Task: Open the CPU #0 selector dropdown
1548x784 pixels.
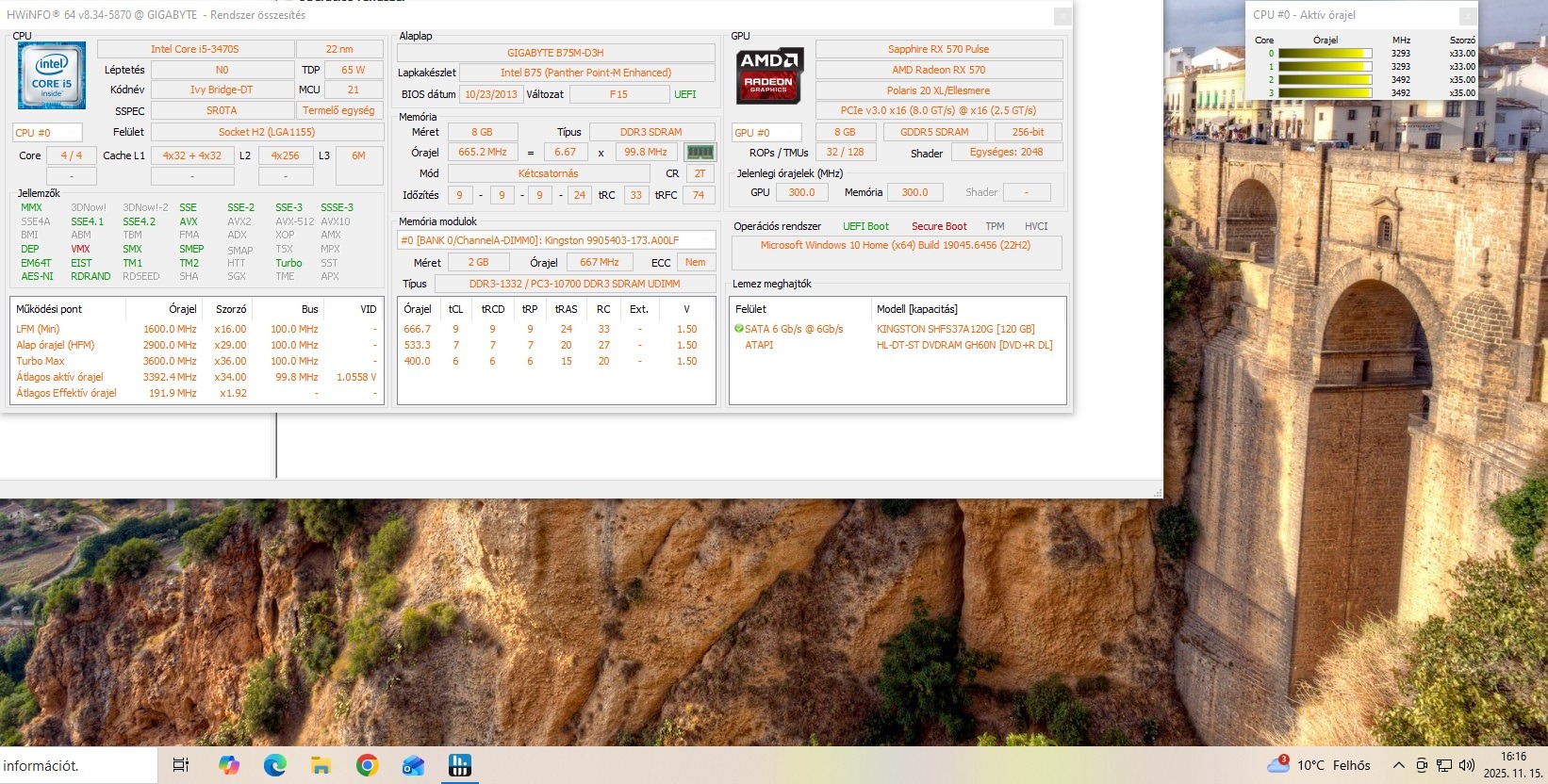Action: 47,133
